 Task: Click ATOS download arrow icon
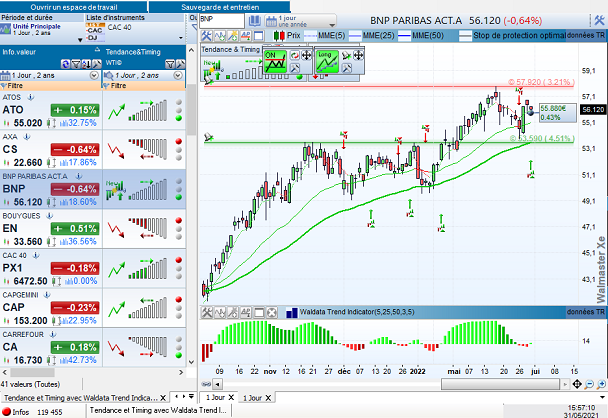click(x=31, y=97)
